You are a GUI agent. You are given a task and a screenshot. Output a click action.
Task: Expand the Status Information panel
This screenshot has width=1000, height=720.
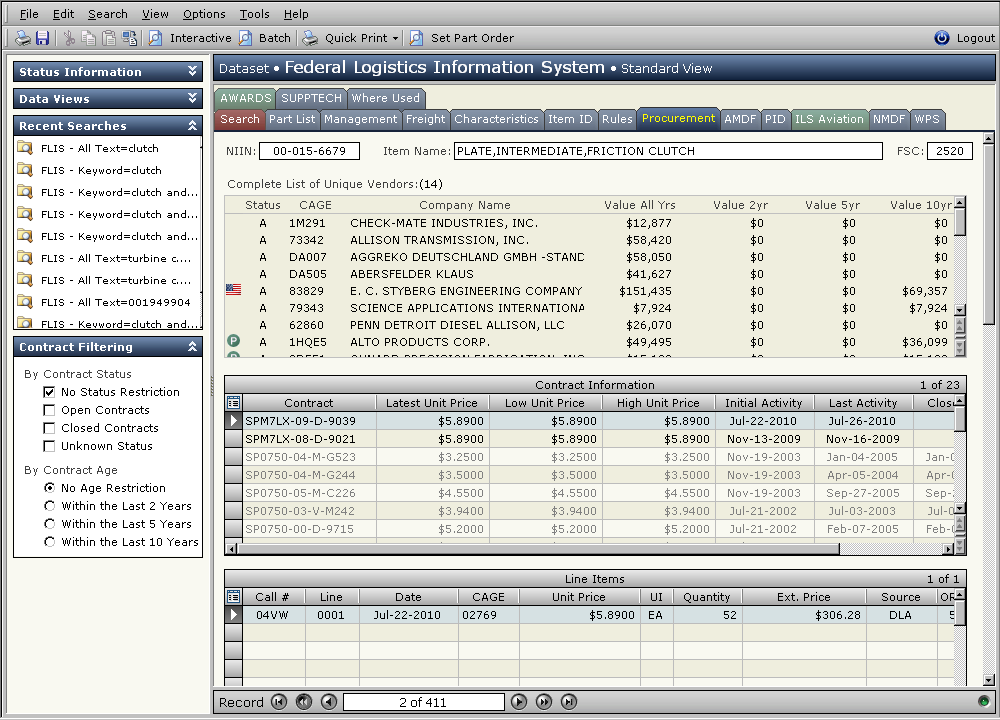(193, 72)
